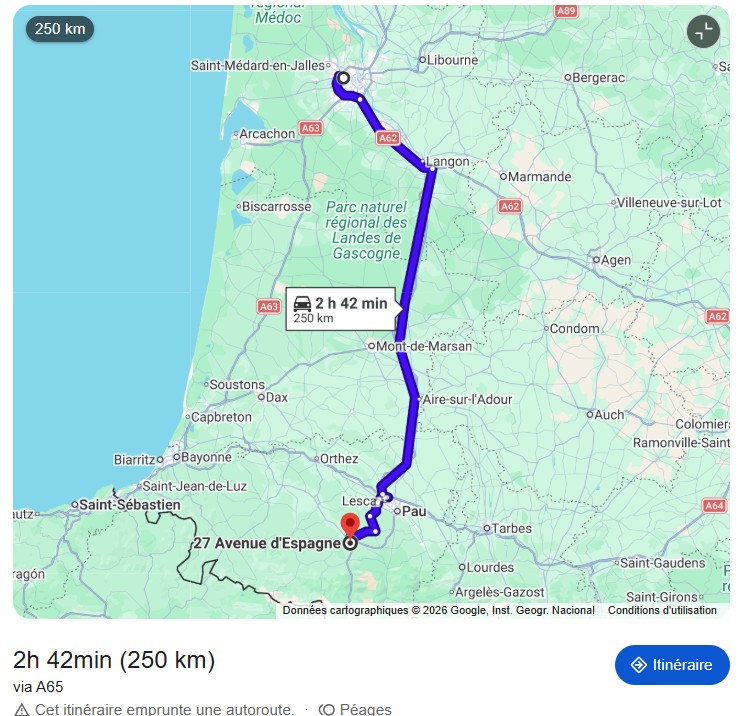749x716 pixels.
Task: Click the A62 shield on the blue route
Action: [x=387, y=138]
